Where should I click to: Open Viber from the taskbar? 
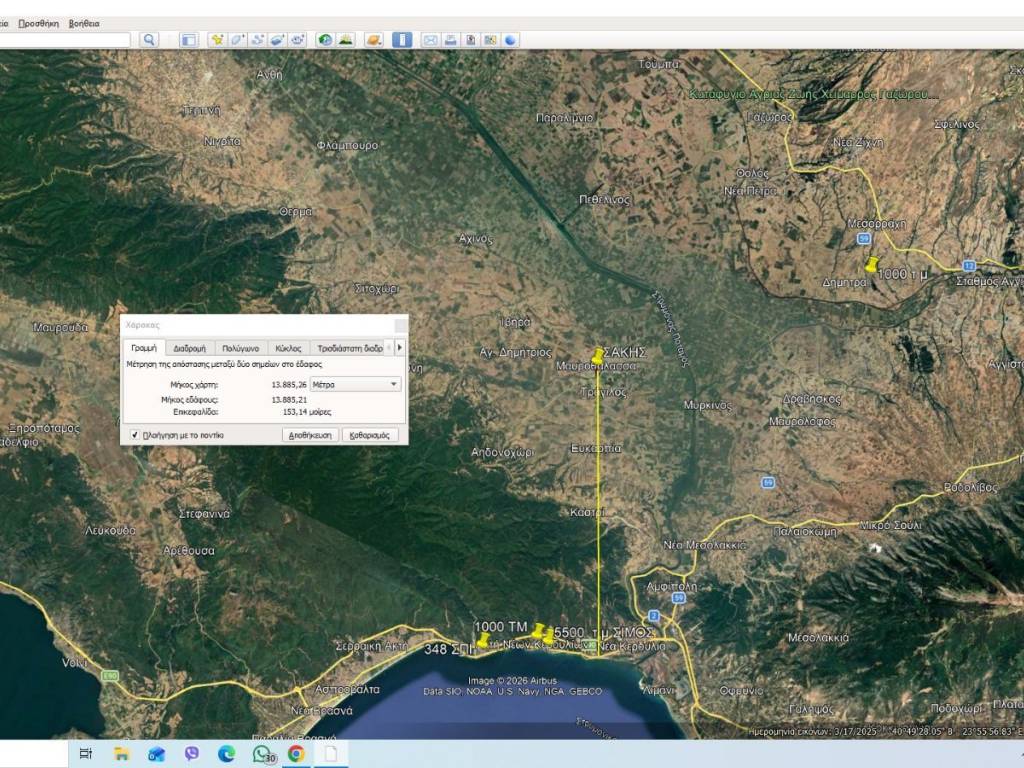pyautogui.click(x=191, y=754)
